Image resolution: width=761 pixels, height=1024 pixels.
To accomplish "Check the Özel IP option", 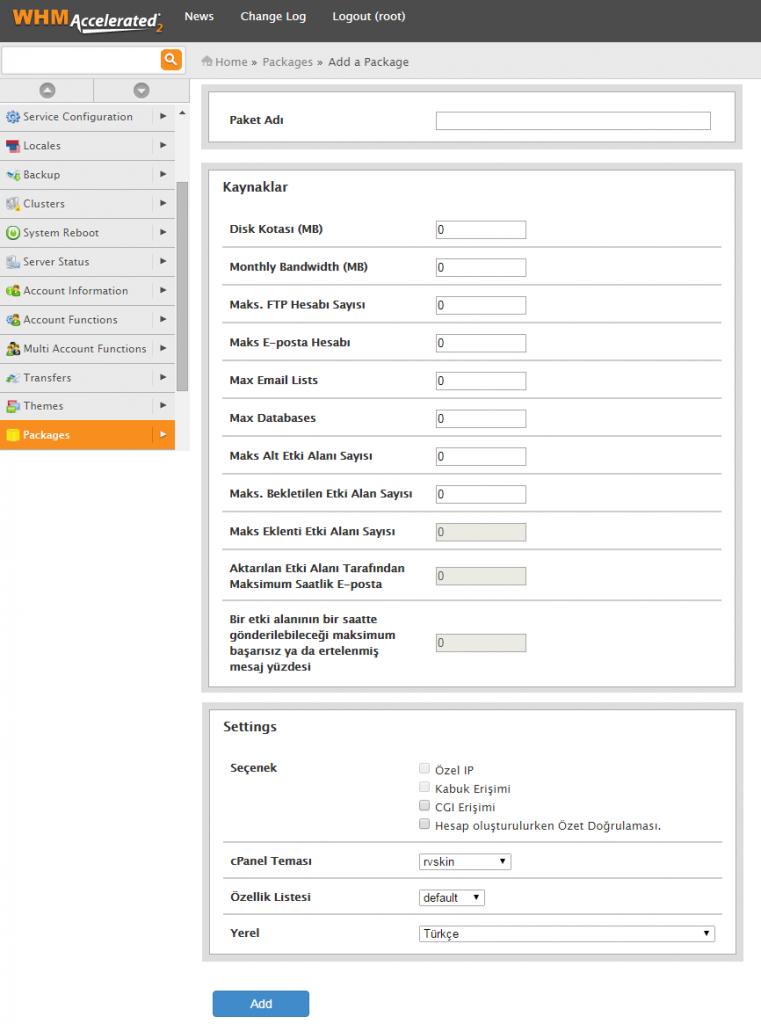I will click(425, 769).
